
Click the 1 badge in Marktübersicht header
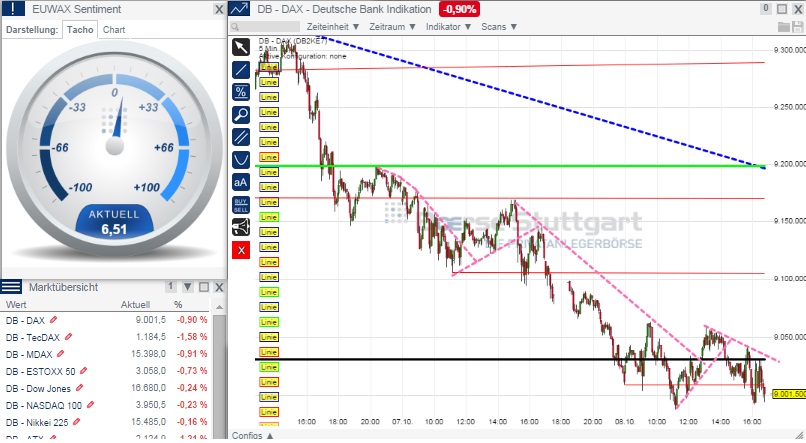coord(171,286)
